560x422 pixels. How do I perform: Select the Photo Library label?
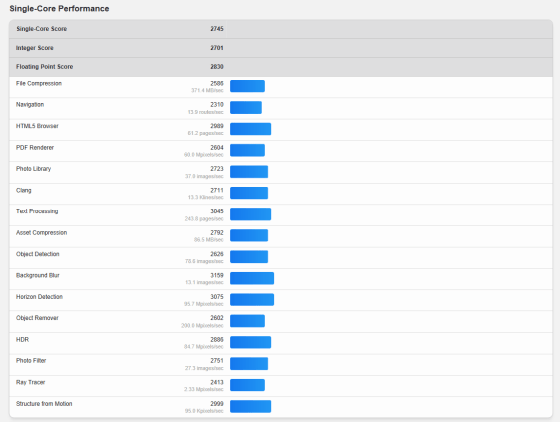34,169
